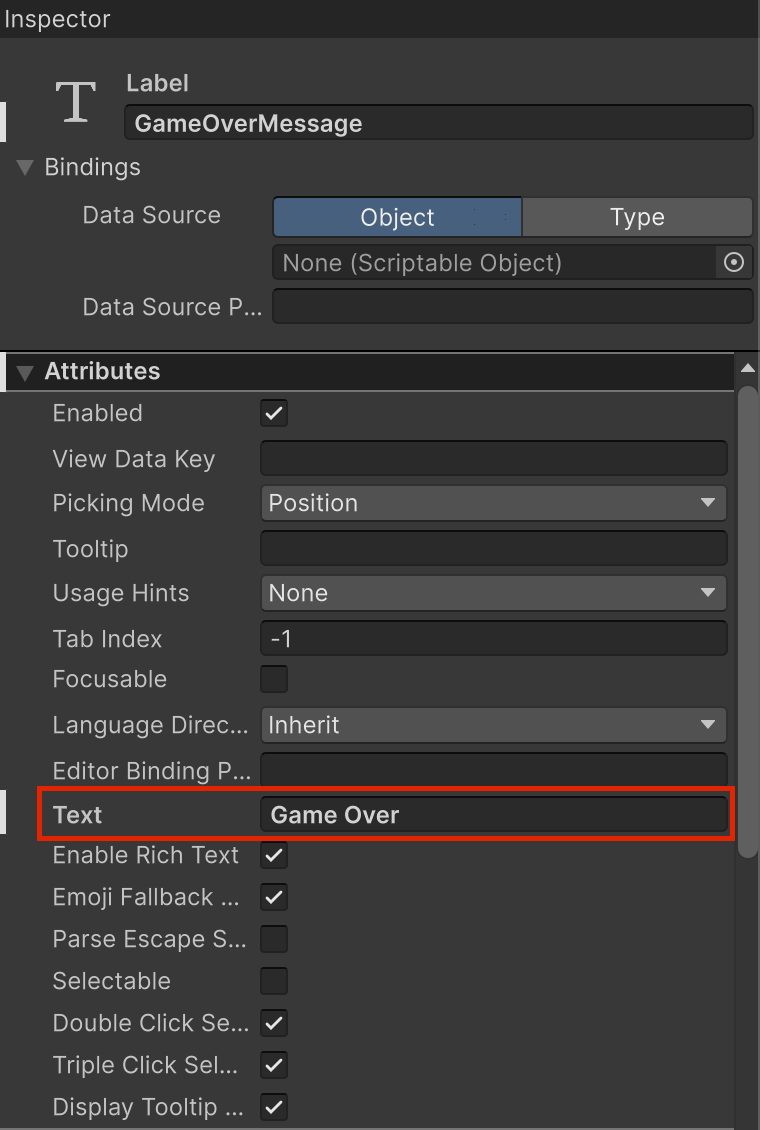Select Object as Data Source
Screen dimensions: 760x1130
(x=397, y=217)
